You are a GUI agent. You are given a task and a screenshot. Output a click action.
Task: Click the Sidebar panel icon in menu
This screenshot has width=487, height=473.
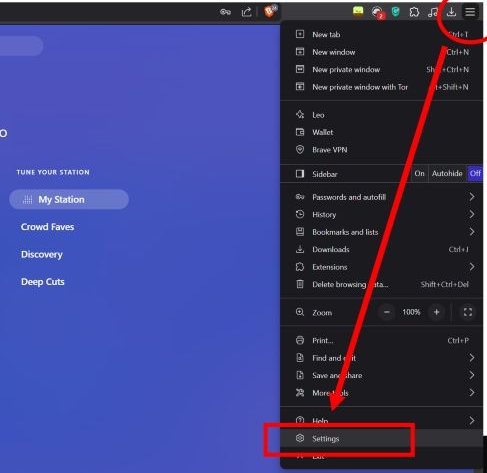300,174
